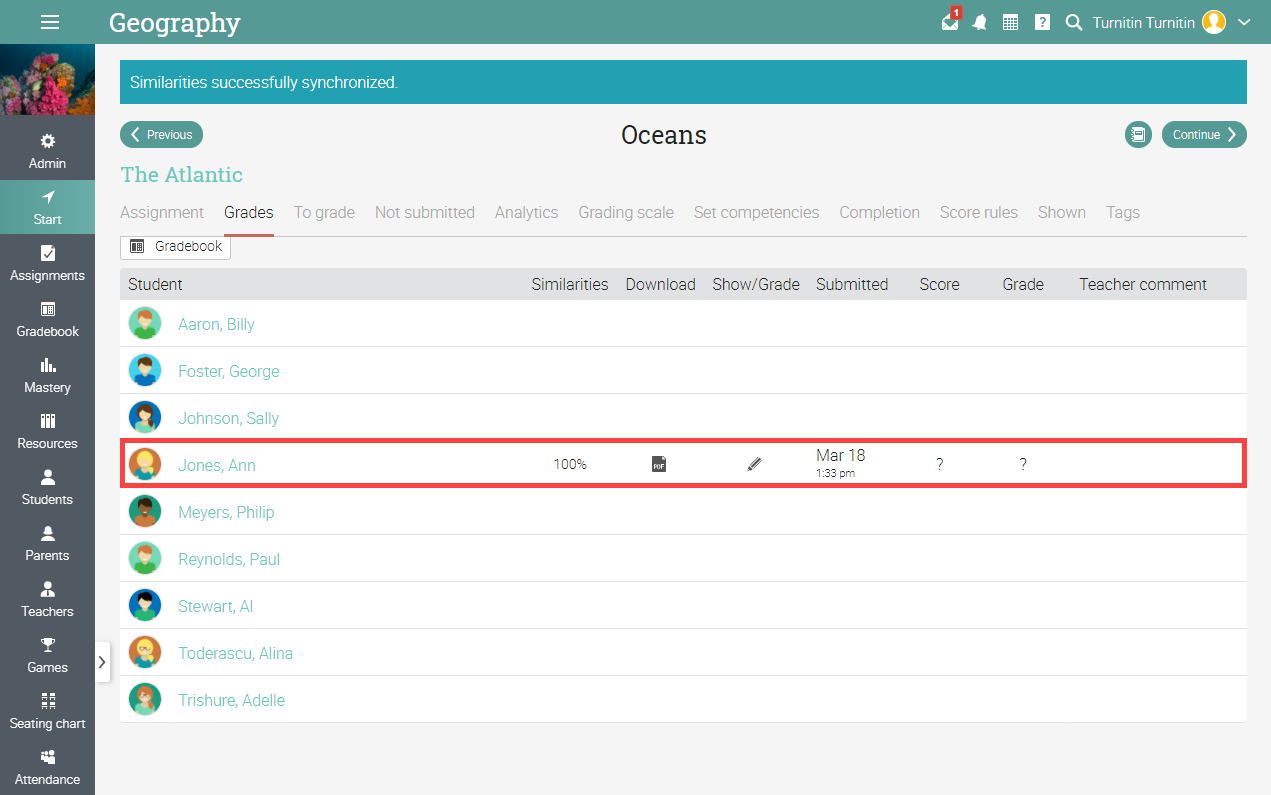
Task: Open the calendar icon in header
Action: tap(1010, 22)
